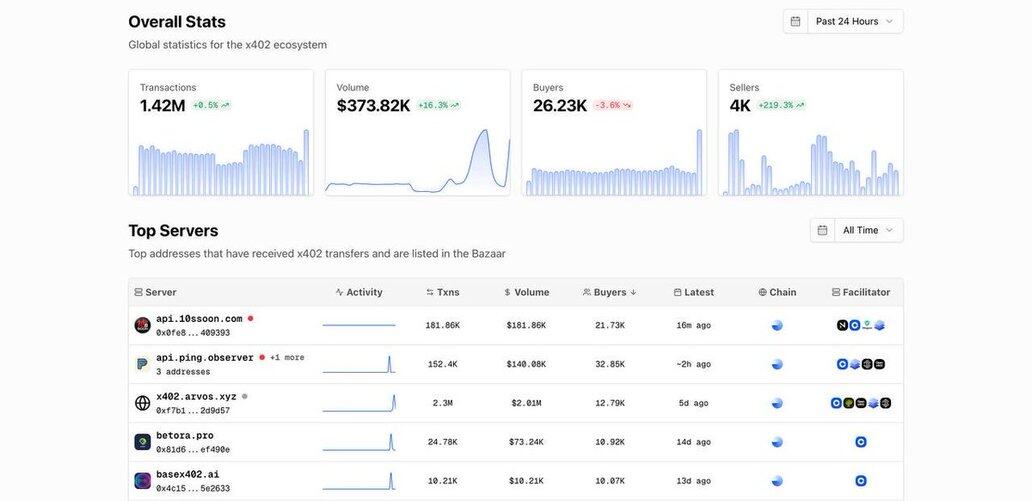The height and width of the screenshot is (501, 1032).
Task: Click the calendar icon beside Past 24 Hours
Action: tap(796, 21)
